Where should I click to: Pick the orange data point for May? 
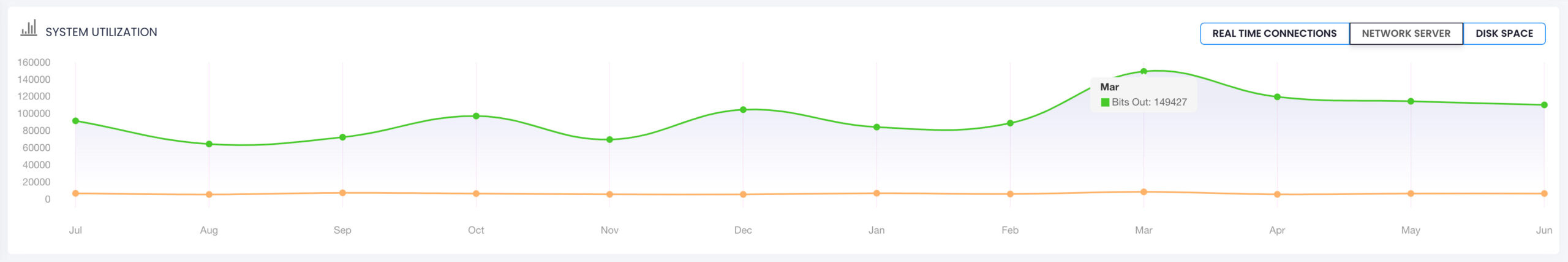point(1411,193)
